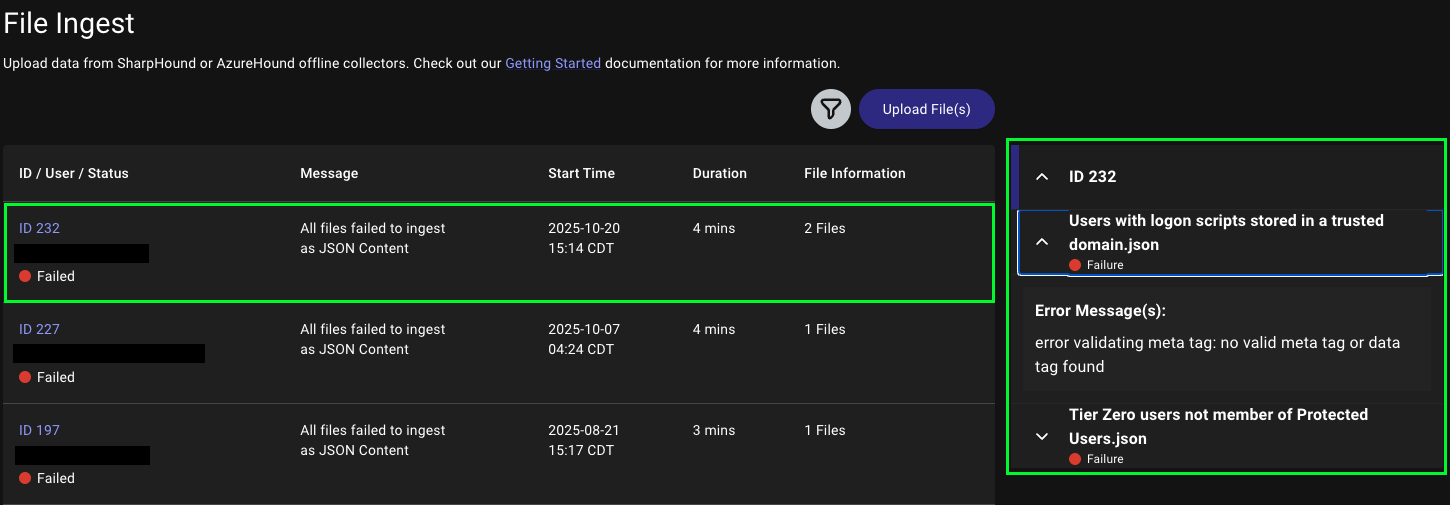Open the ID 197 ingest link
This screenshot has width=1450, height=505.
40,430
